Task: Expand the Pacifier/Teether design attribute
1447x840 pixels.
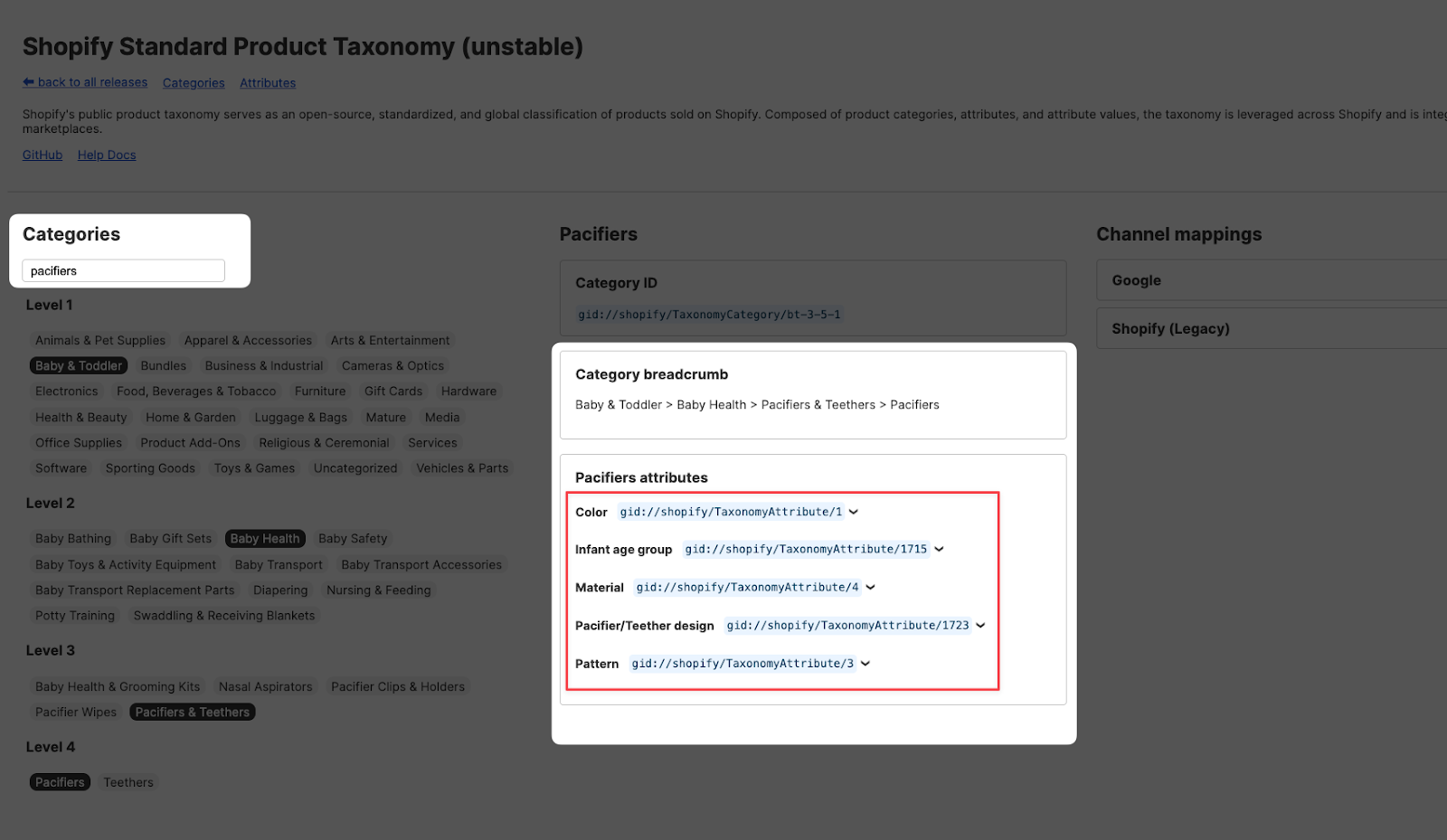Action: pyautogui.click(x=980, y=626)
